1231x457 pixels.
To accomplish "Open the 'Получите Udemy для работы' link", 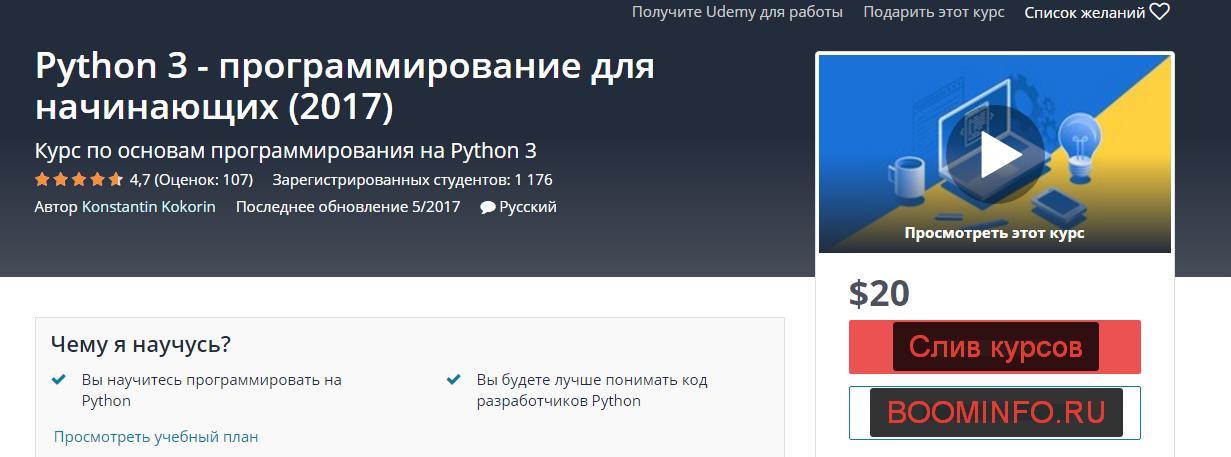I will (737, 12).
